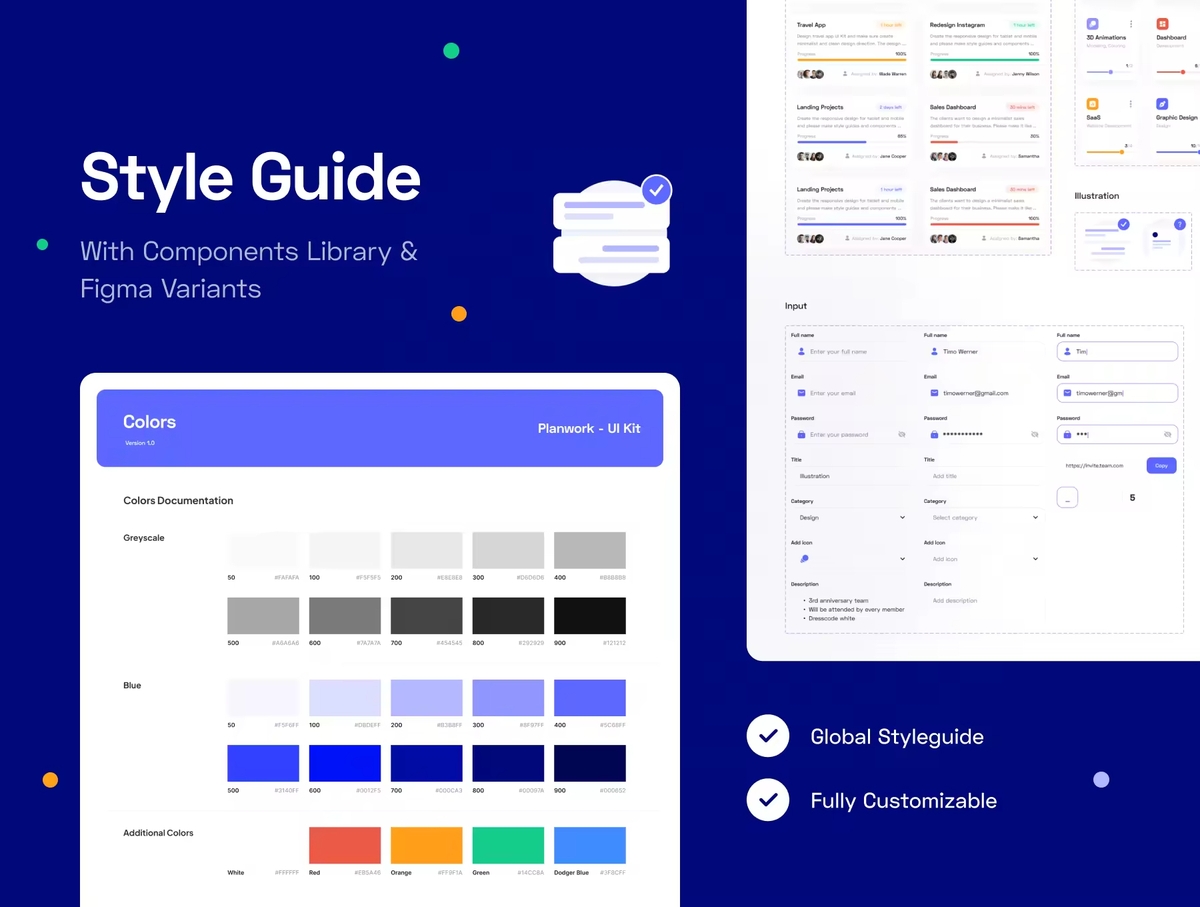Click the 3D Animations card icon
The image size is (1200, 907).
coord(1093,23)
